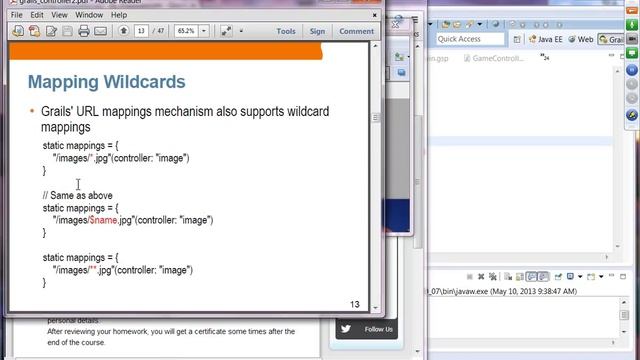
Task: Minimize the Eclipse console view panel
Action: pyautogui.click(x=611, y=276)
